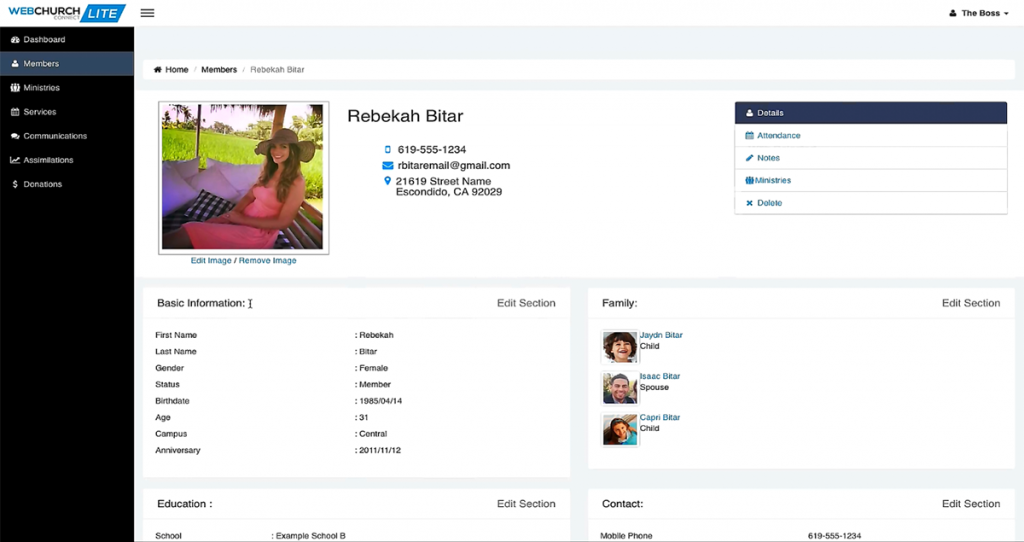Viewport: 1024px width, 542px height.
Task: Open the Assimilations chart section
Action: (x=48, y=160)
